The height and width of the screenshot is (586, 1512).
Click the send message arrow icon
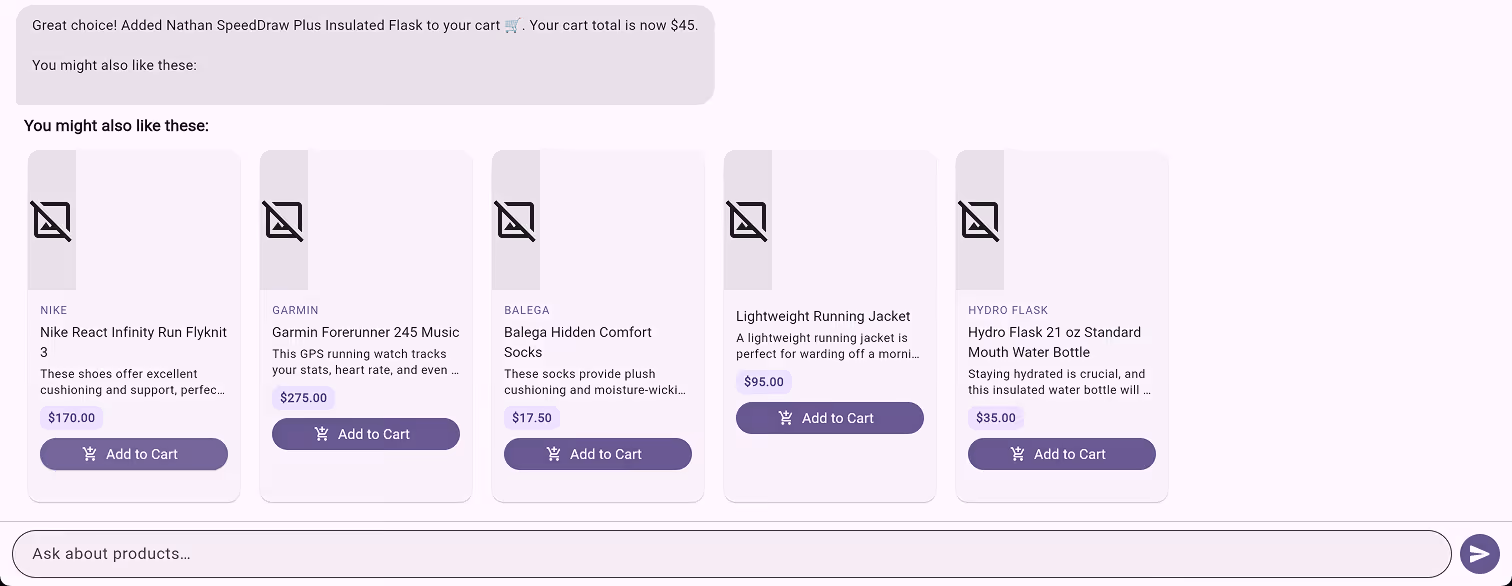[x=1479, y=554]
